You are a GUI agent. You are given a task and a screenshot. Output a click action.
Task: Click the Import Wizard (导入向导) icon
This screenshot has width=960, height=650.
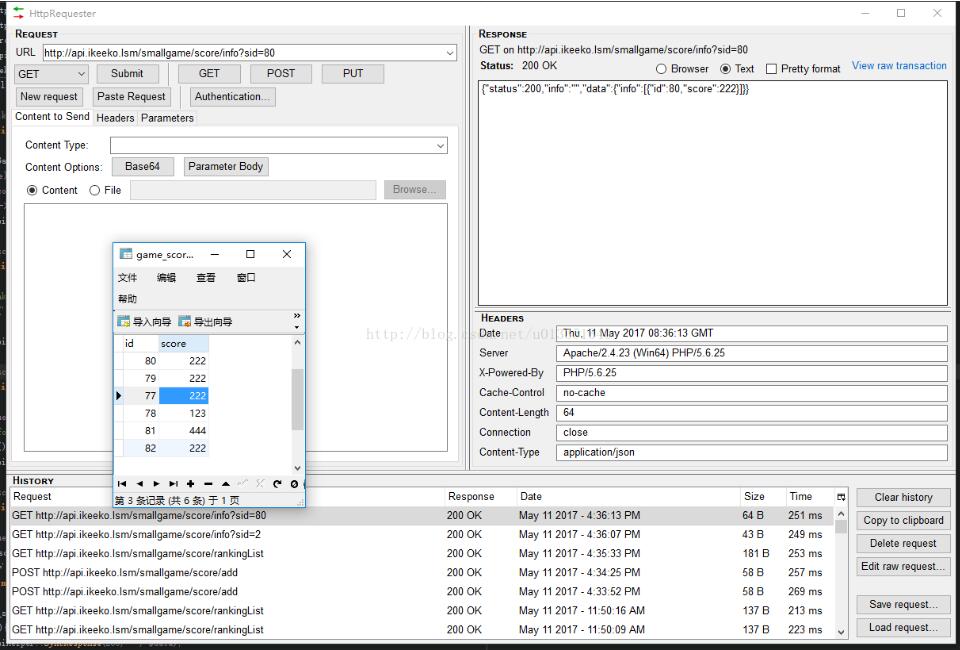click(124, 322)
